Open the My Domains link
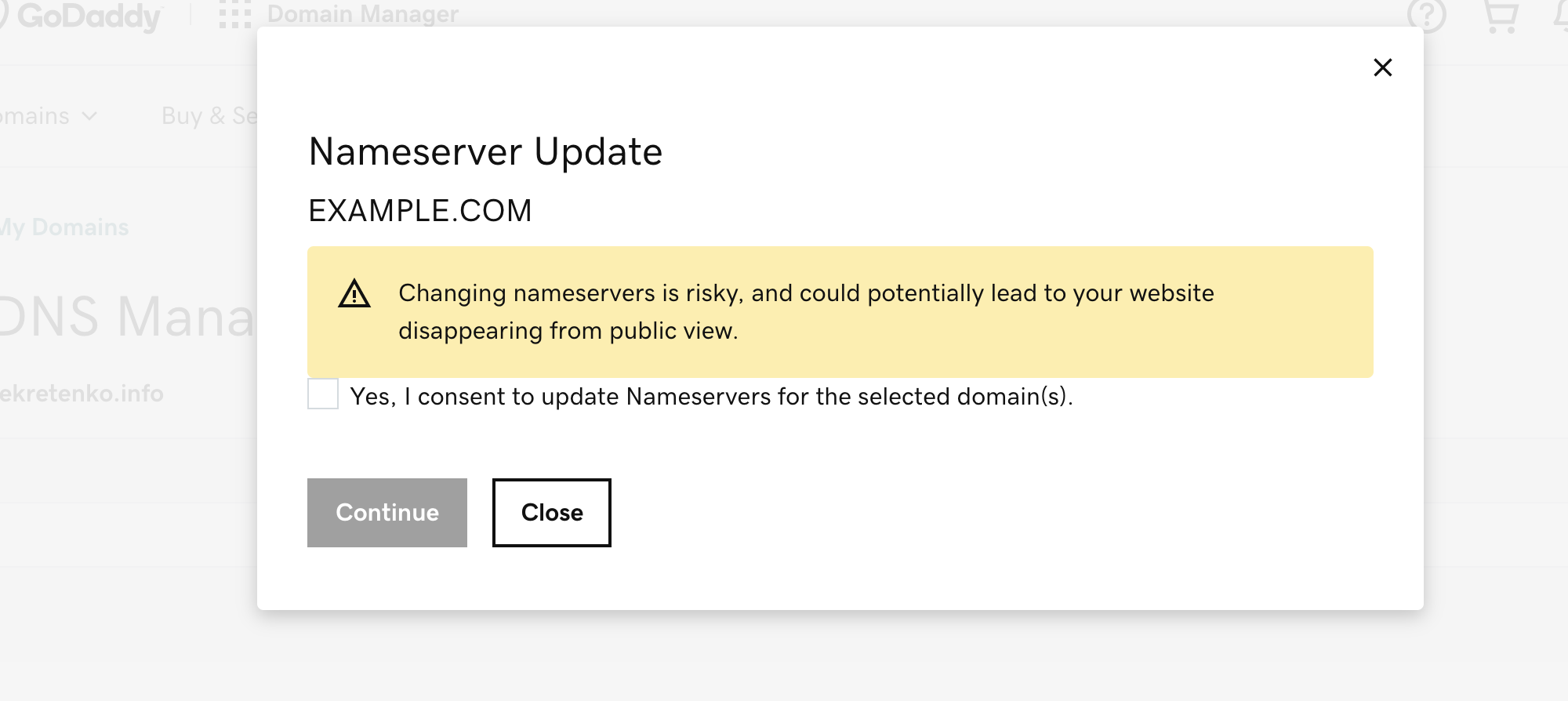The width and height of the screenshot is (1568, 701). click(63, 227)
